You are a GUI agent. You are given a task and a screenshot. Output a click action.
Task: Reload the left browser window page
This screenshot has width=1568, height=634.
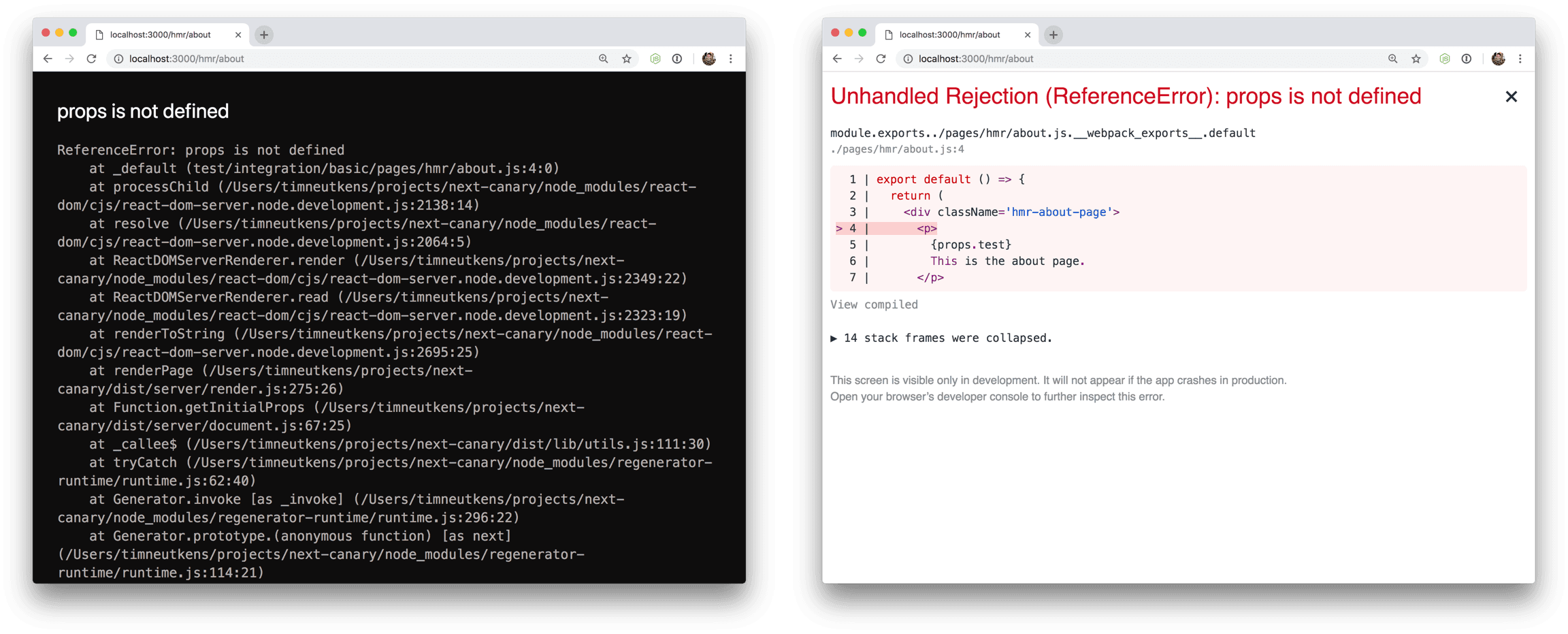pyautogui.click(x=92, y=59)
